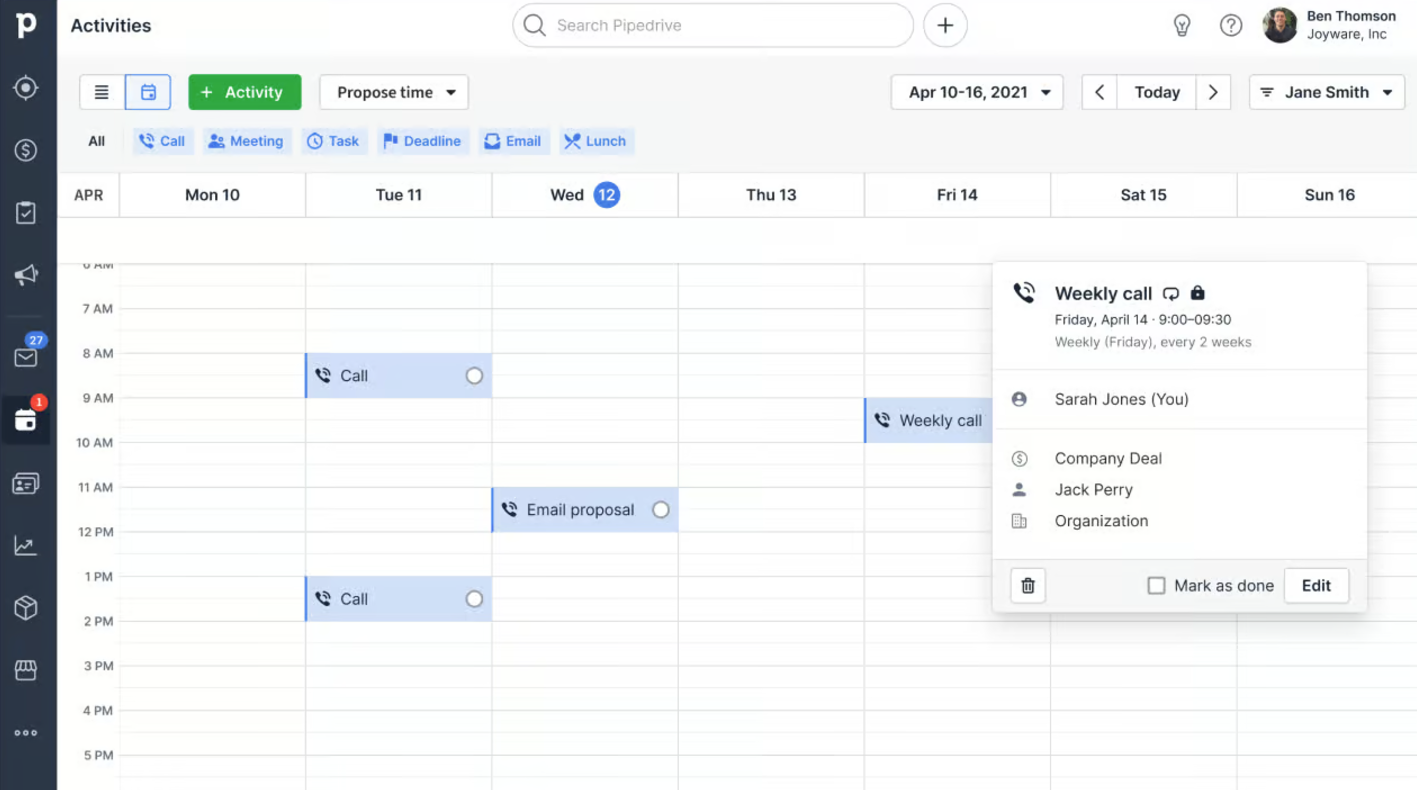The image size is (1417, 790).
Task: Click Edit in the Weekly call popup
Action: coord(1316,586)
